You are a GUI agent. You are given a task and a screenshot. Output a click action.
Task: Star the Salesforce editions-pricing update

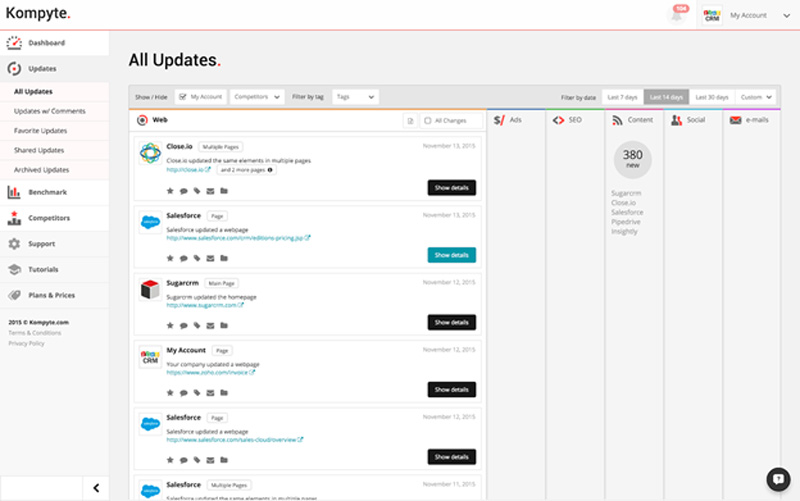[x=170, y=258]
